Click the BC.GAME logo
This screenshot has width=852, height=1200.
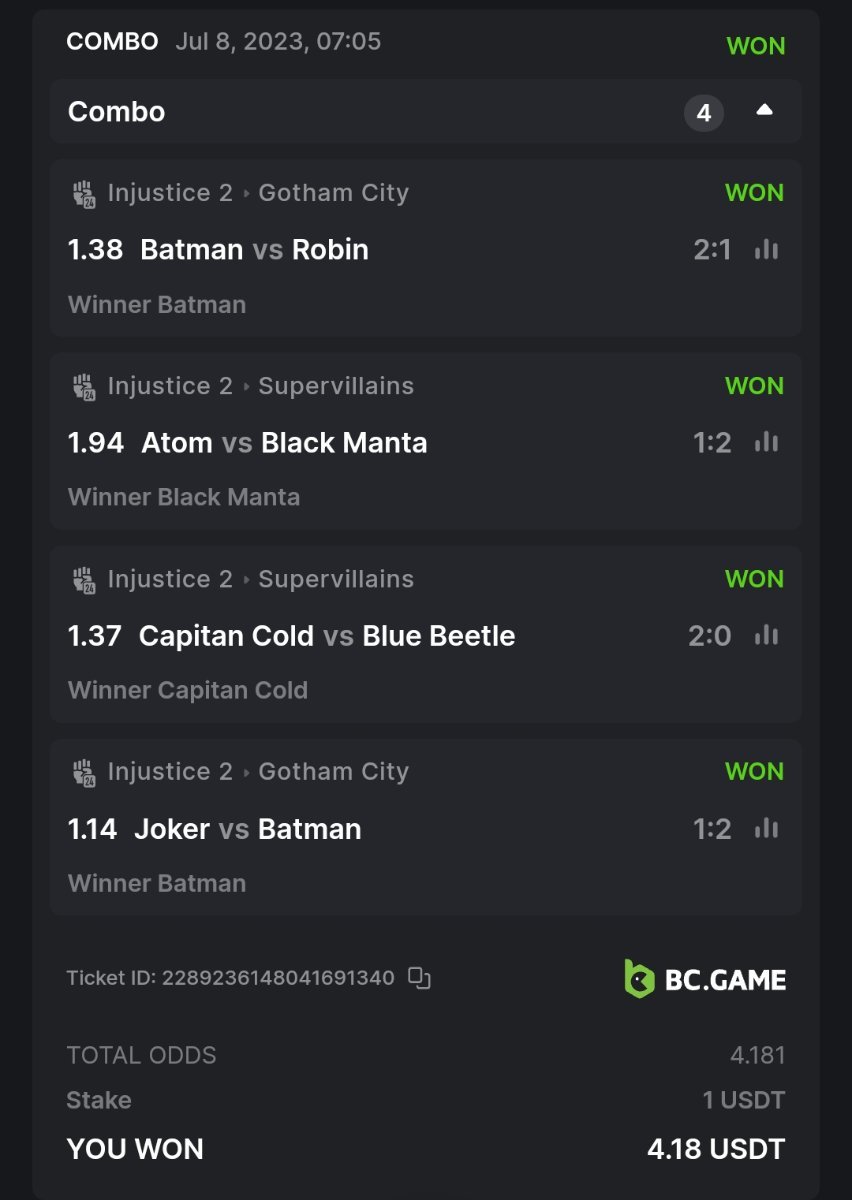pos(705,979)
